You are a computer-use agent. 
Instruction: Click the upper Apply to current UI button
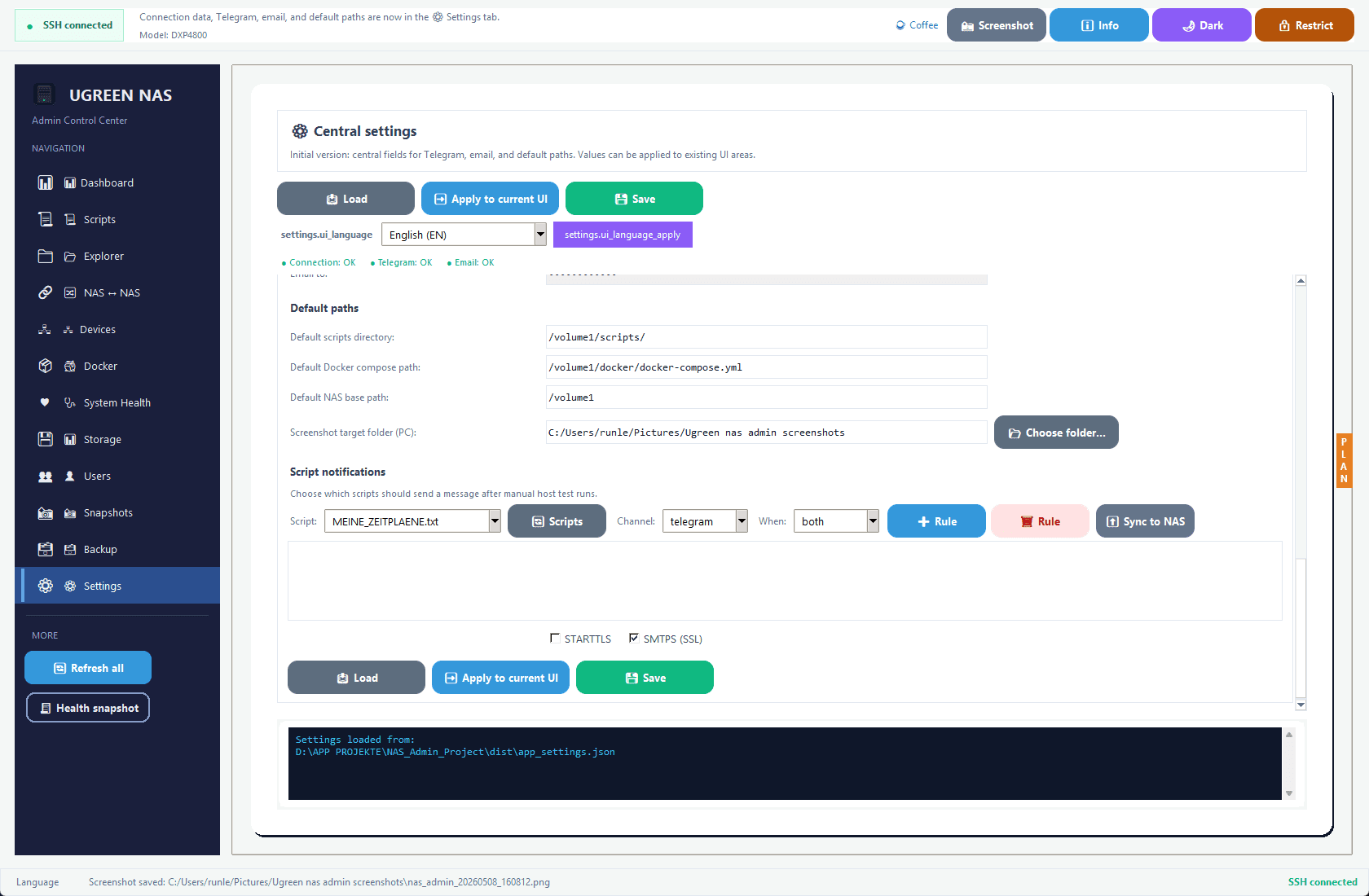coord(491,199)
